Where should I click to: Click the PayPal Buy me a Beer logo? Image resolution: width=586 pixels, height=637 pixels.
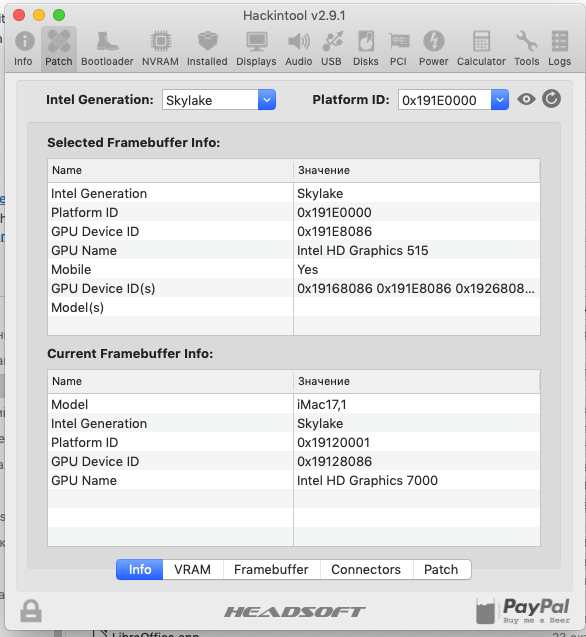pos(523,611)
